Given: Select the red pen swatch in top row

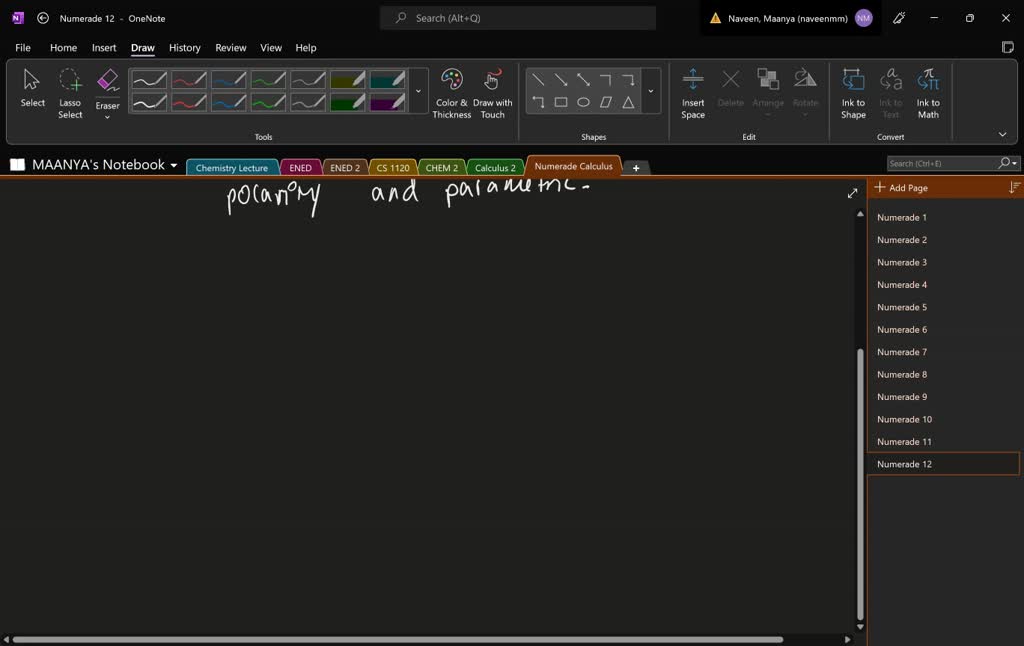Looking at the screenshot, I should (189, 80).
